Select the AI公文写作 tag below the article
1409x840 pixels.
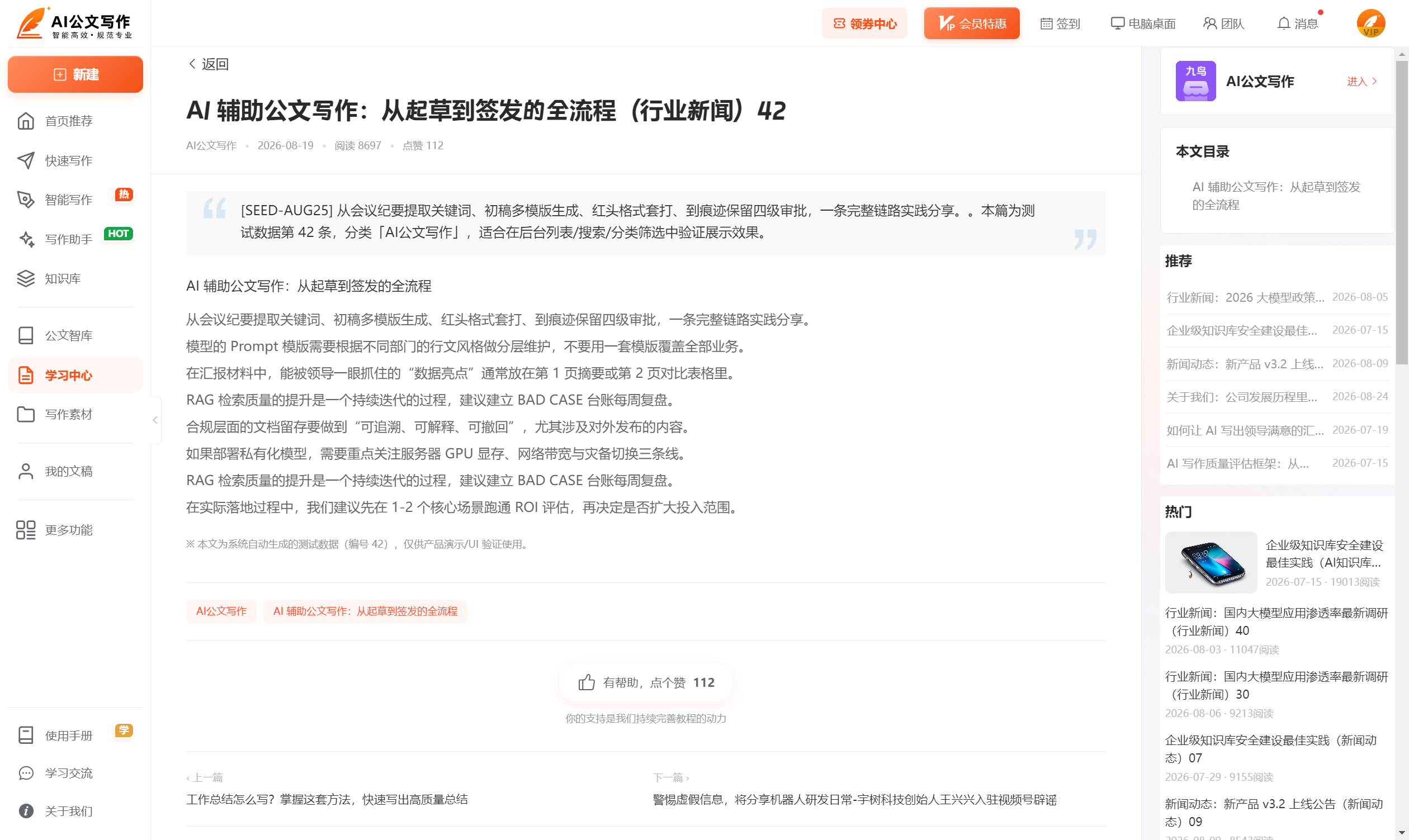(x=221, y=611)
